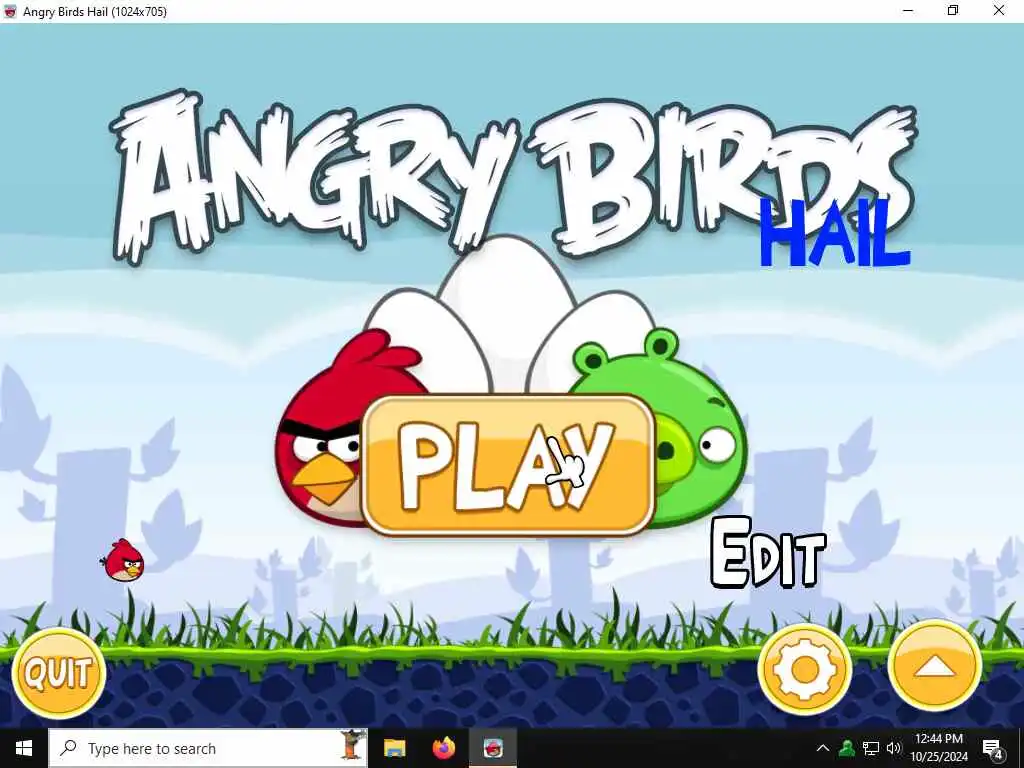Show hidden system tray icons
Image resolution: width=1024 pixels, height=768 pixels.
click(x=823, y=748)
